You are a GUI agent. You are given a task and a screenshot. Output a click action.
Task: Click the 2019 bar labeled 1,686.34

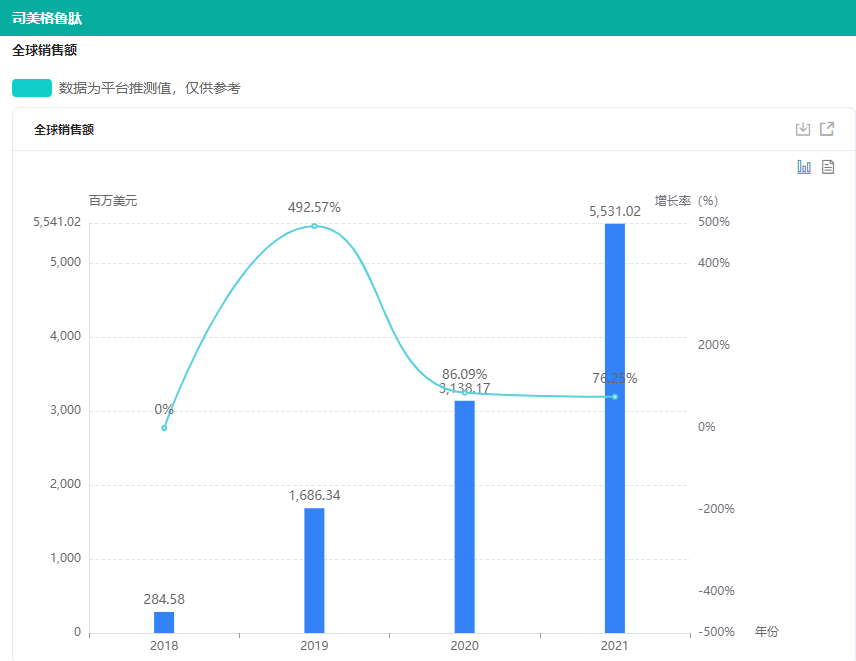(314, 570)
